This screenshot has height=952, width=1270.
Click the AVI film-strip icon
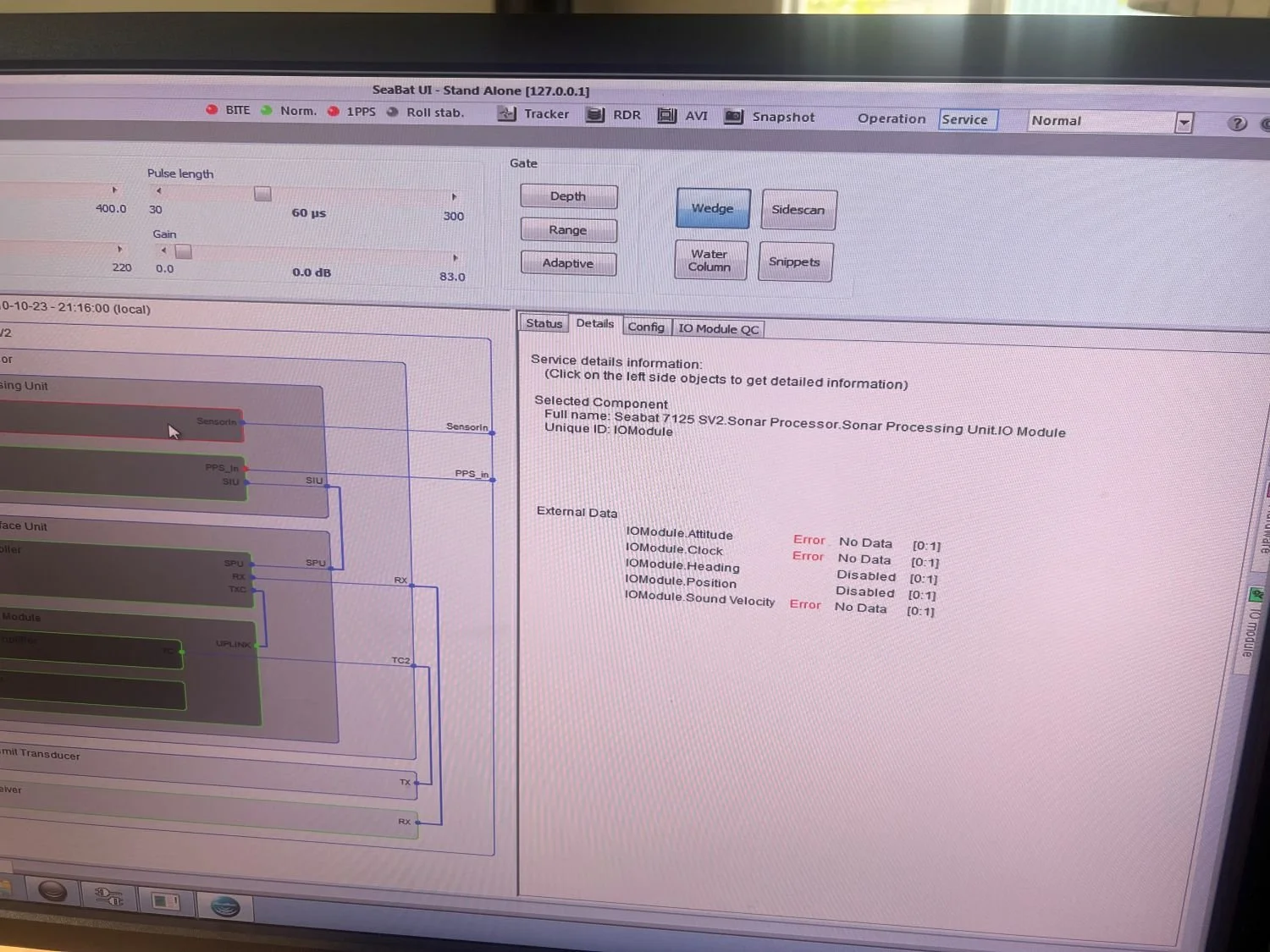pos(667,115)
